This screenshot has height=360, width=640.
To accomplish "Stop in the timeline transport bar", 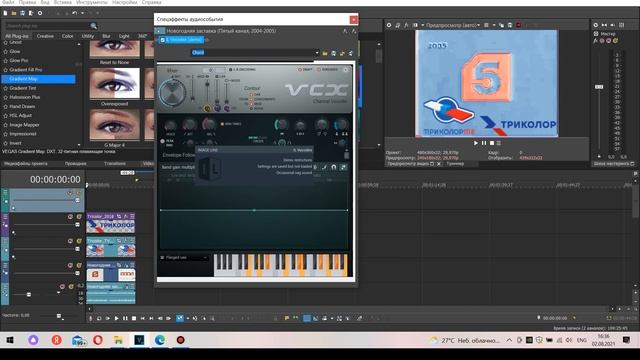I will 134,318.
